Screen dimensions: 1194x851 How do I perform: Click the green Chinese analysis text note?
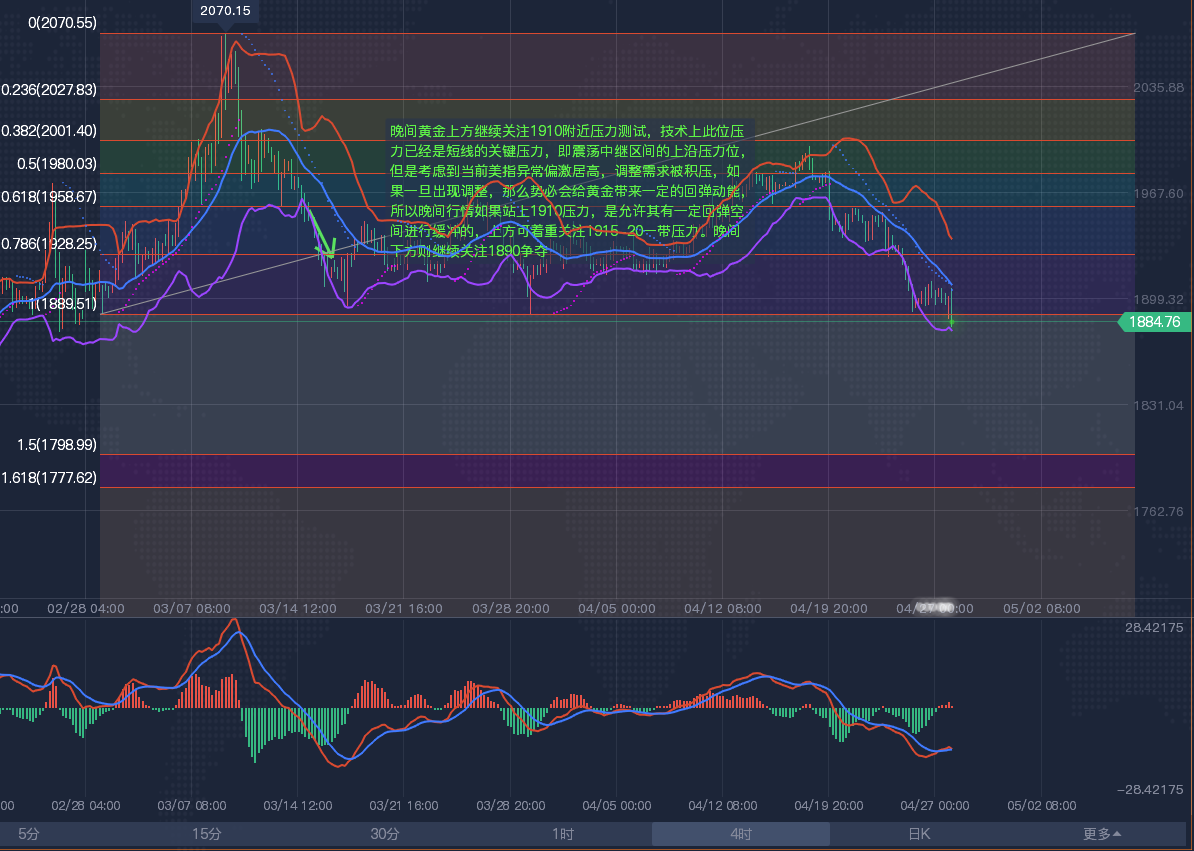click(568, 190)
